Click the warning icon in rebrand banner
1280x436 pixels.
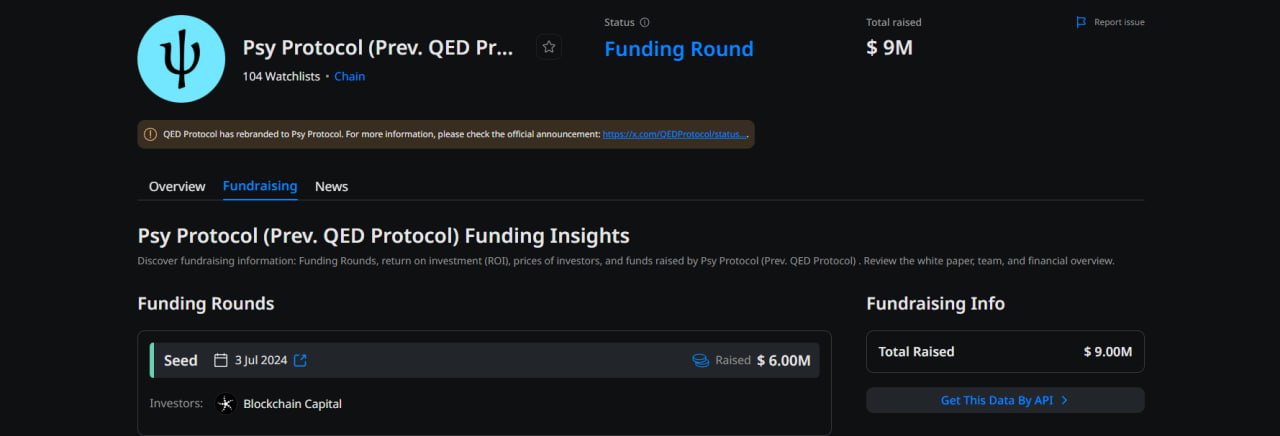(150, 134)
